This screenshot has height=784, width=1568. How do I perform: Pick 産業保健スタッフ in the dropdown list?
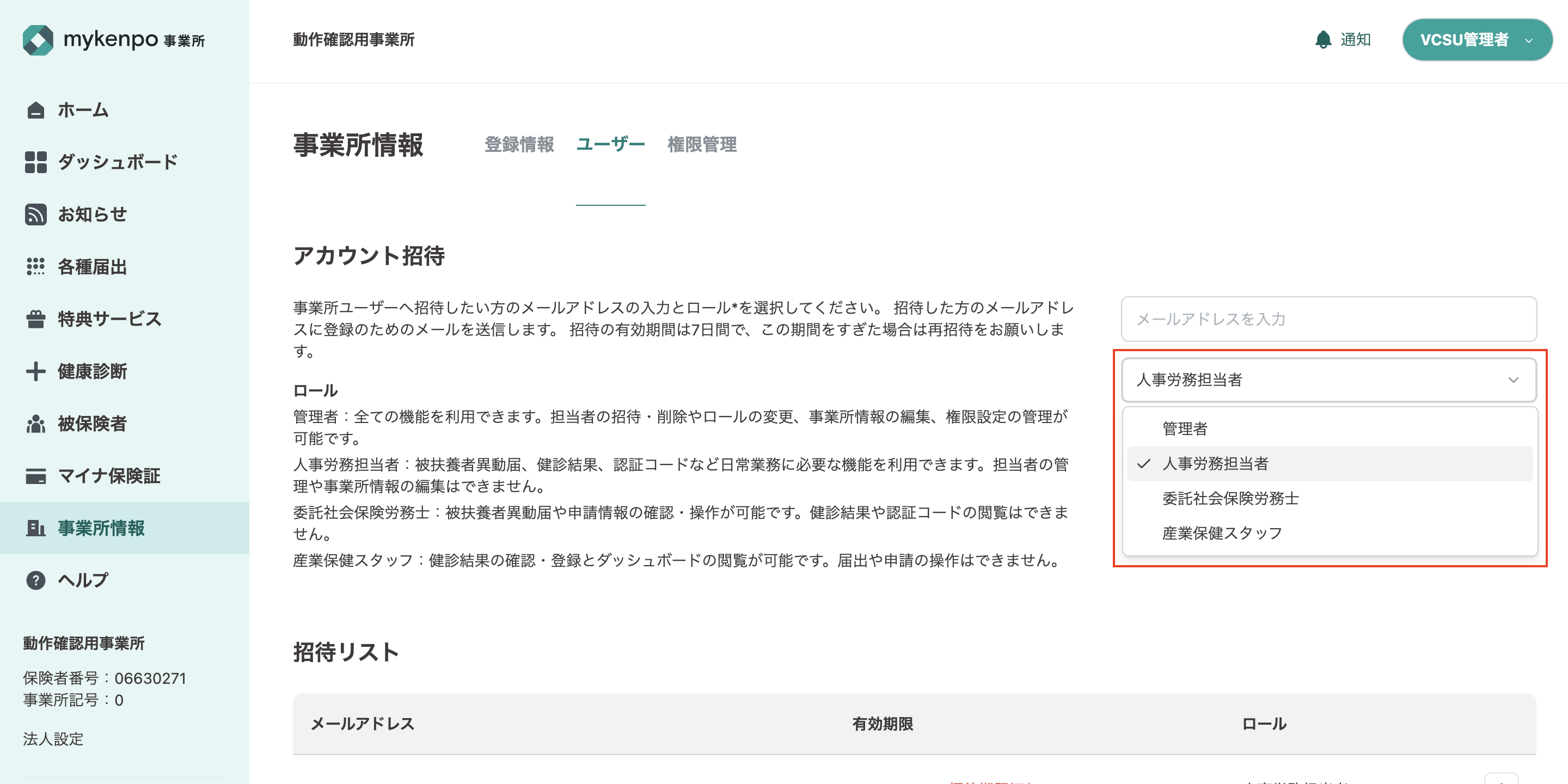[x=1222, y=533]
